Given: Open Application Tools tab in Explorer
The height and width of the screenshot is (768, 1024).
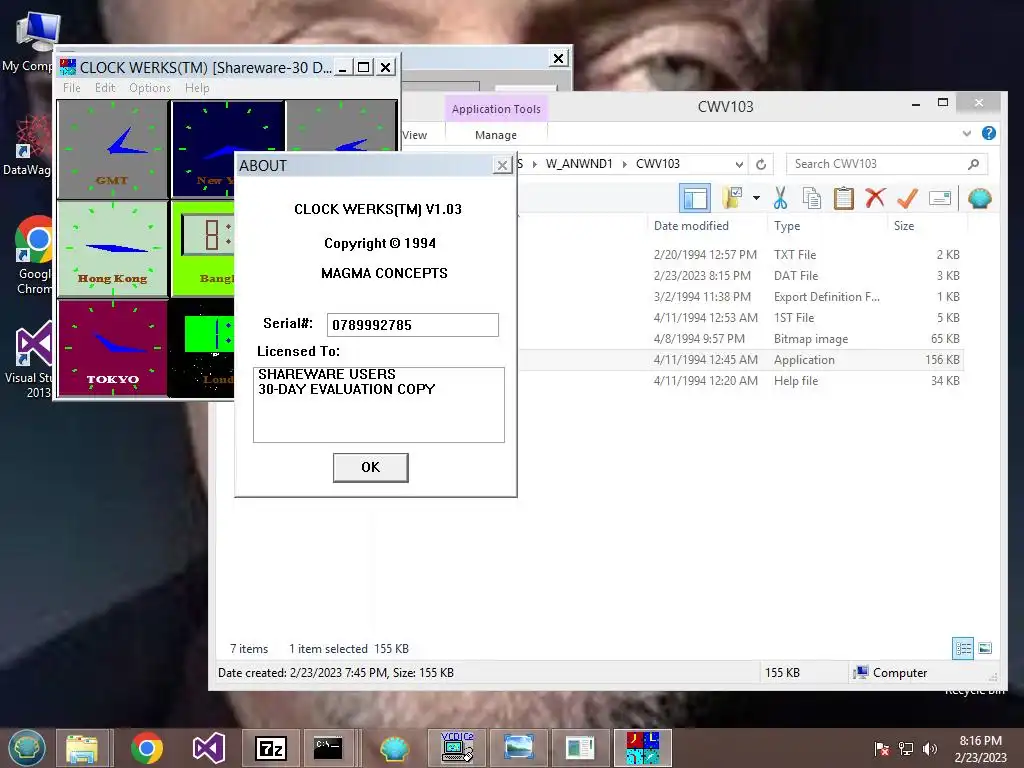Looking at the screenshot, I should (x=496, y=109).
